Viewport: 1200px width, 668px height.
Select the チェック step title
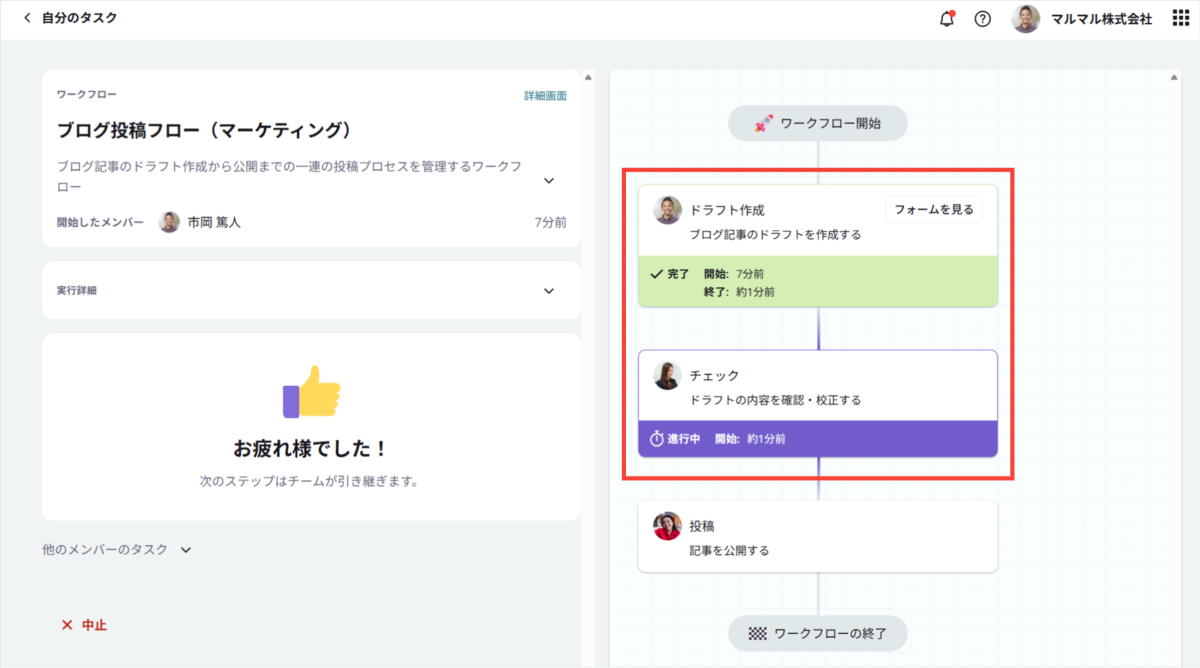coord(715,375)
